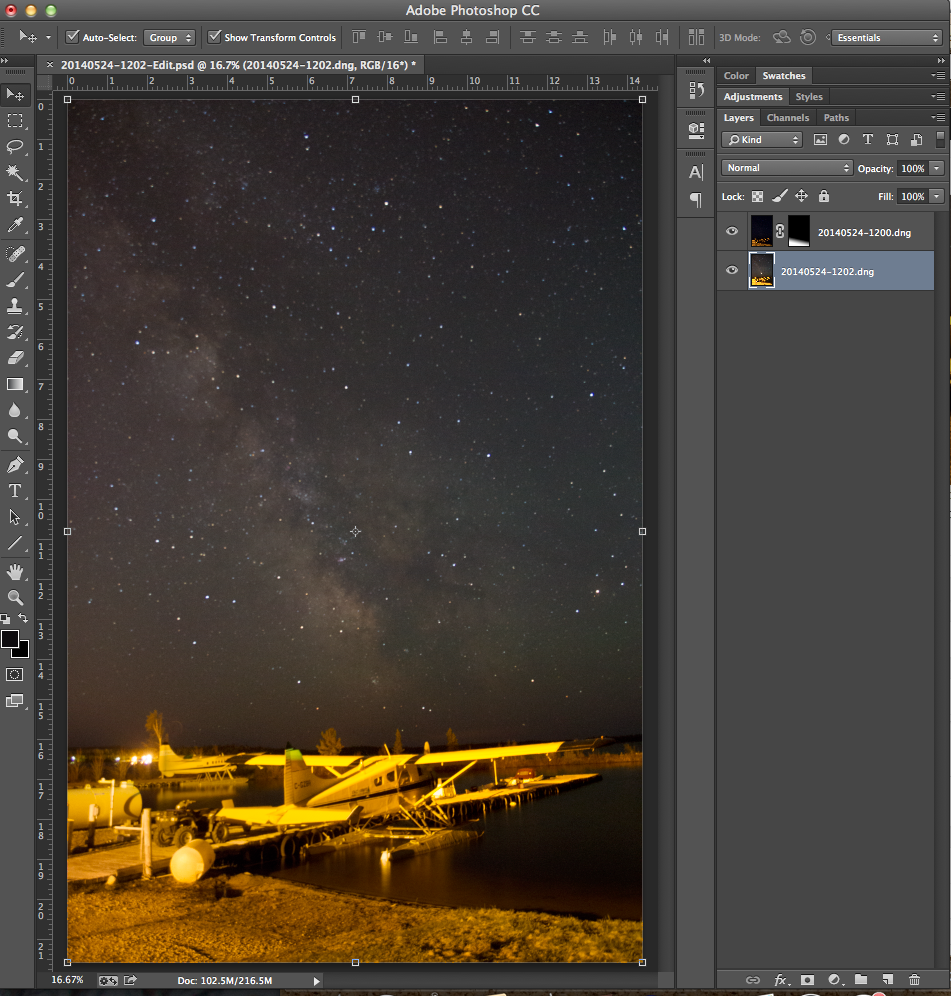Select the Horizontal Type tool

point(15,490)
